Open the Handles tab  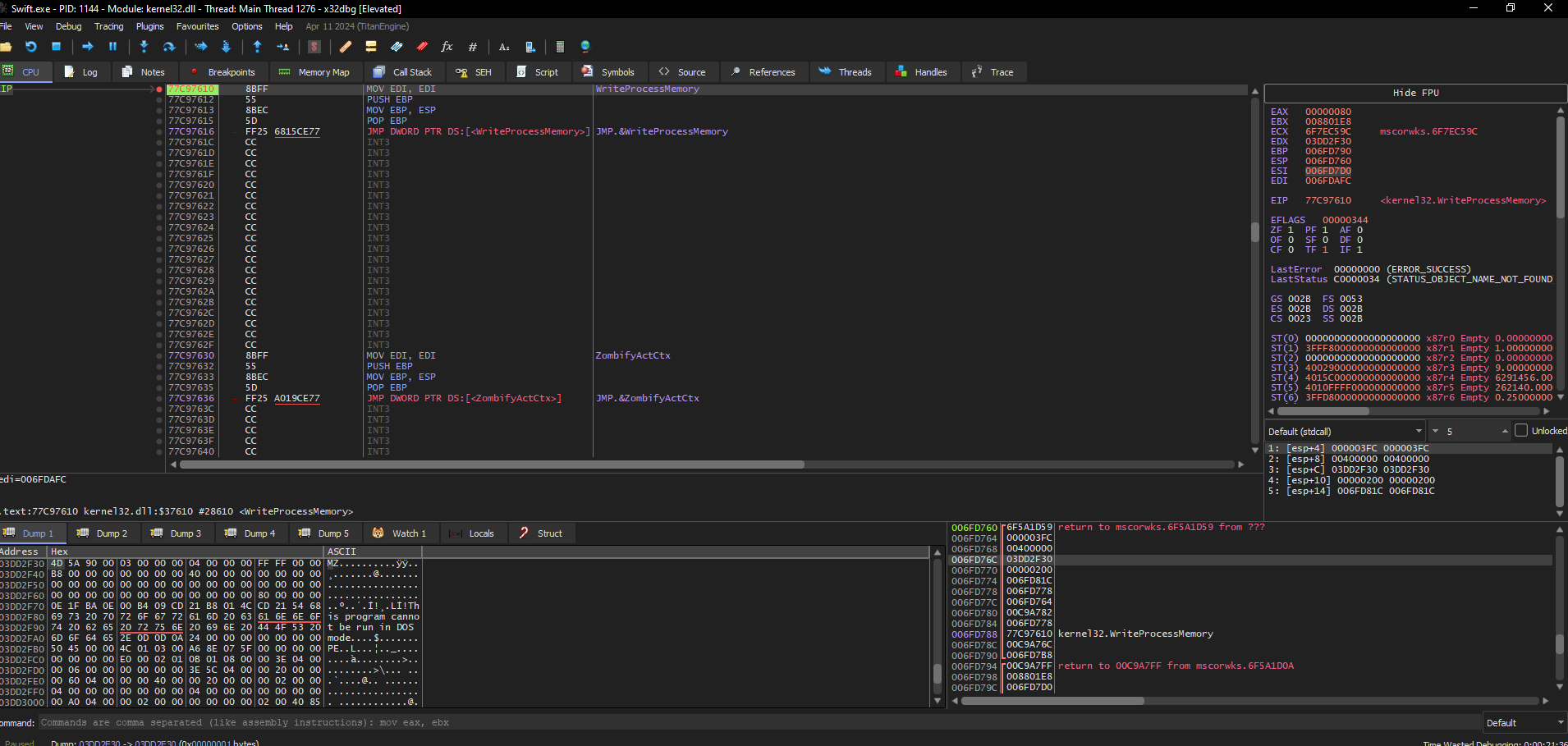pos(921,72)
